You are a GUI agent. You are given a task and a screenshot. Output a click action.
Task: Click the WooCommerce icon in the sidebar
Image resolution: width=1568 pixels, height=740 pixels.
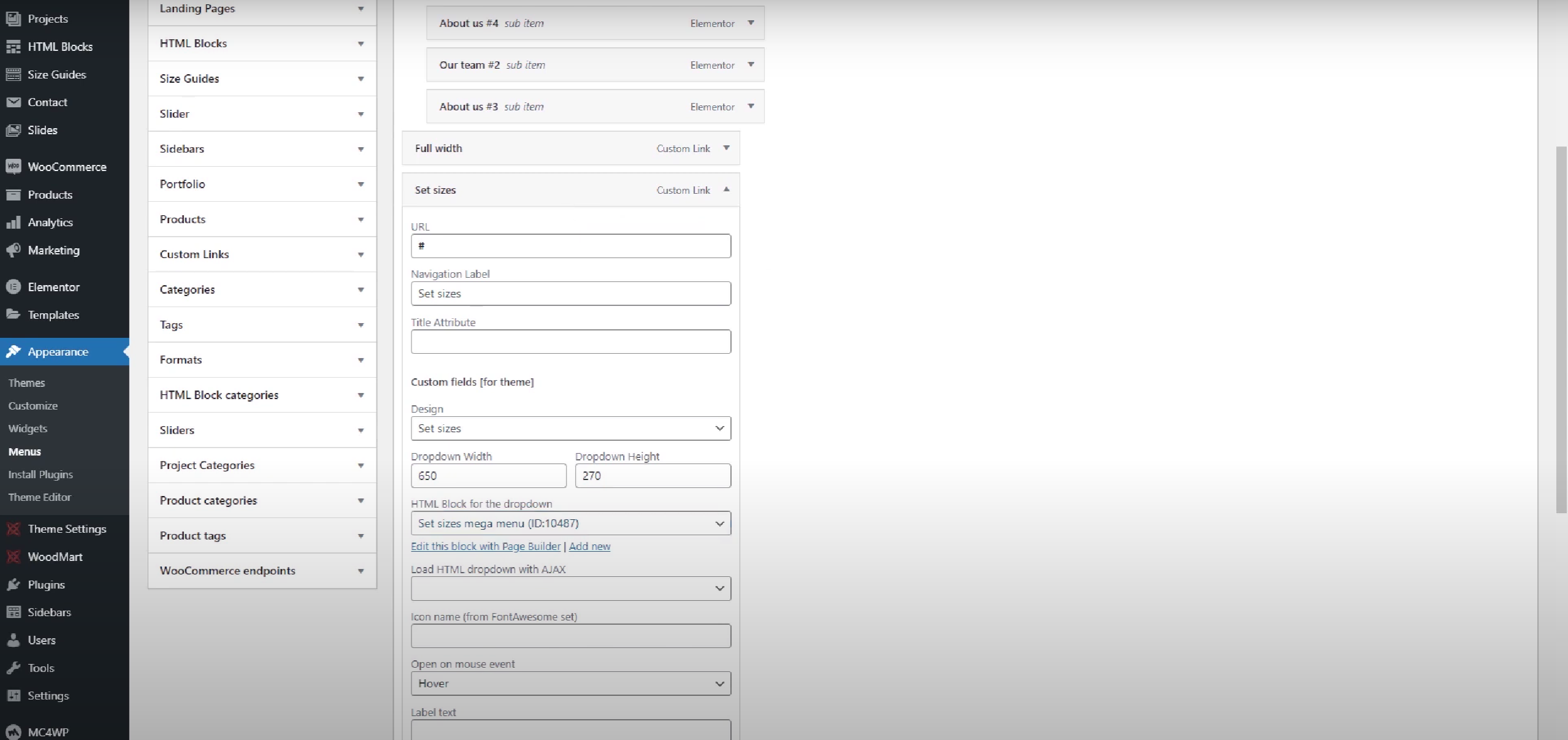pyautogui.click(x=13, y=166)
